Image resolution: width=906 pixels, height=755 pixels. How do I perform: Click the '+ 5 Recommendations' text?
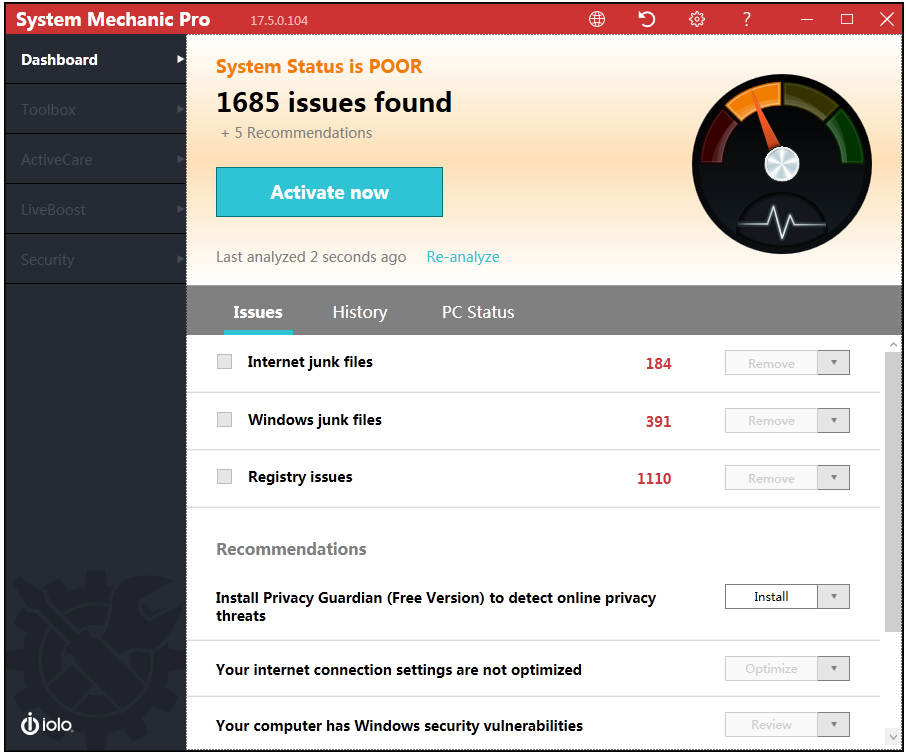pyautogui.click(x=296, y=133)
